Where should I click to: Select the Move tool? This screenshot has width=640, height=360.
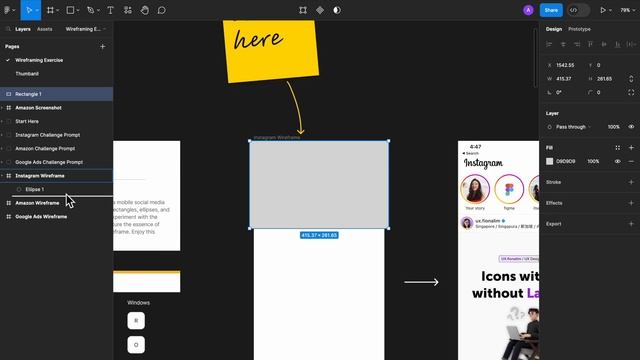(x=29, y=10)
